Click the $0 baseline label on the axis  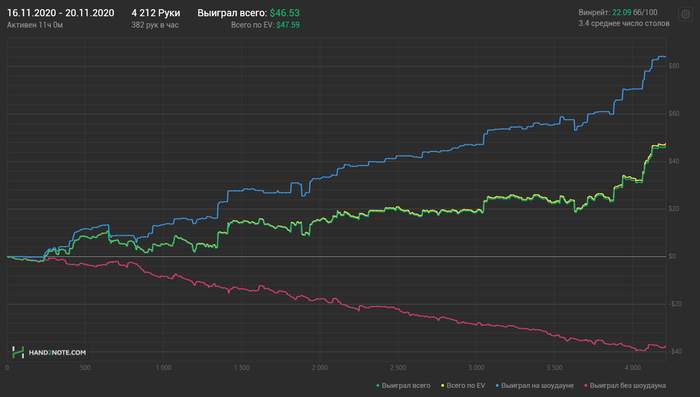pyautogui.click(x=672, y=256)
